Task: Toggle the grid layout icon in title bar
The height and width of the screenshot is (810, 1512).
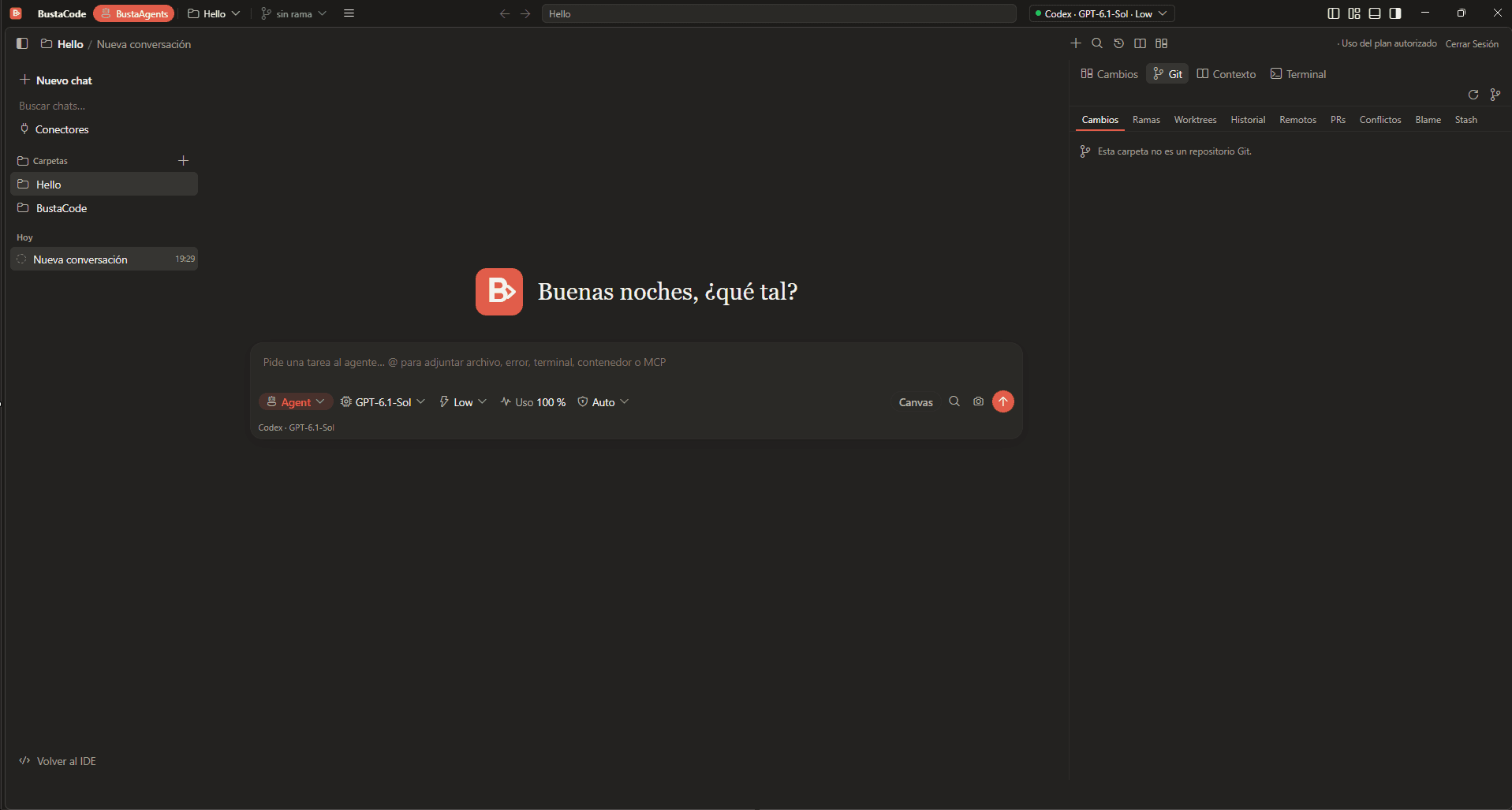Action: 1354,13
